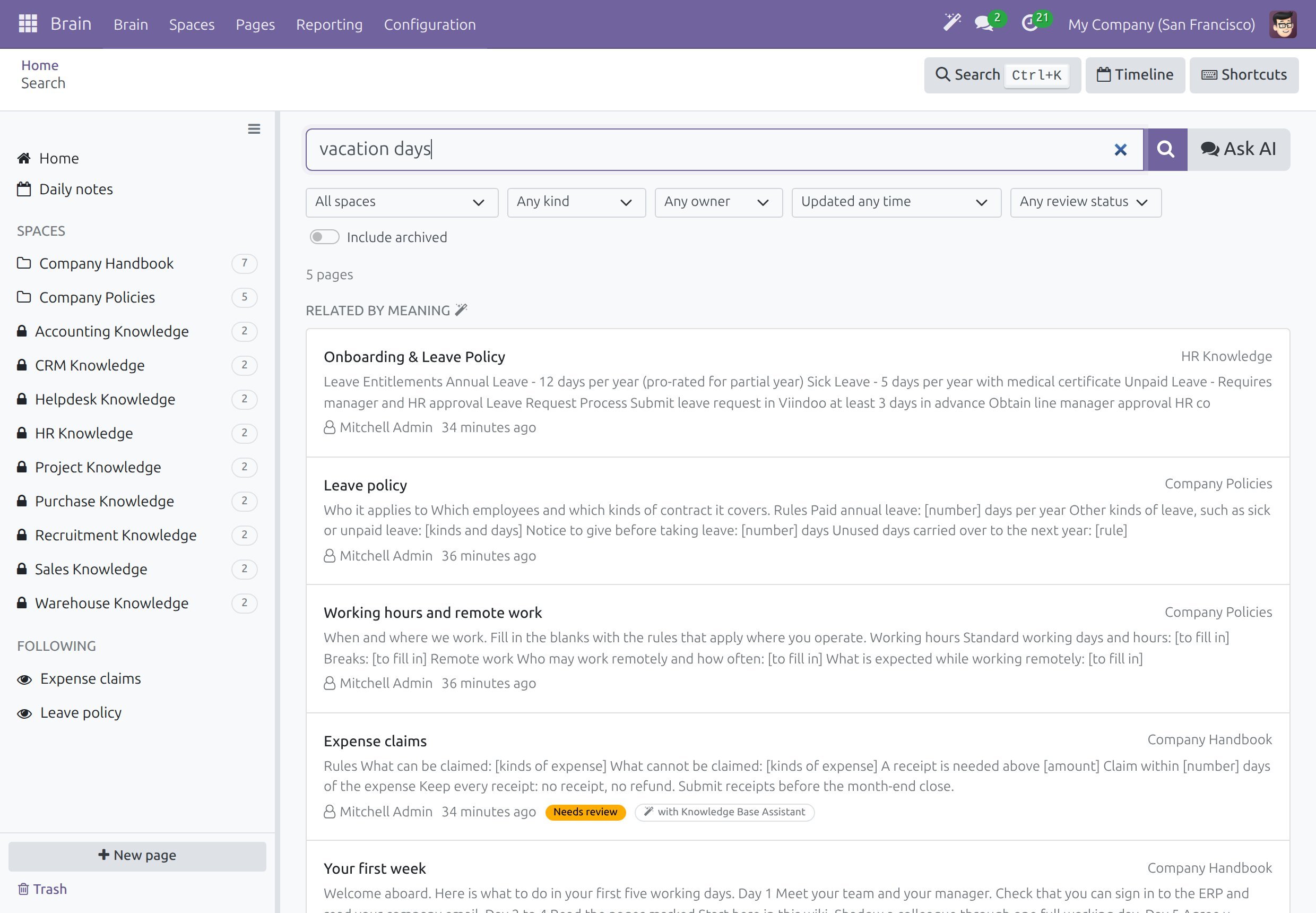
Task: Click the with Knowledge Base Assistant tag
Action: (x=724, y=812)
